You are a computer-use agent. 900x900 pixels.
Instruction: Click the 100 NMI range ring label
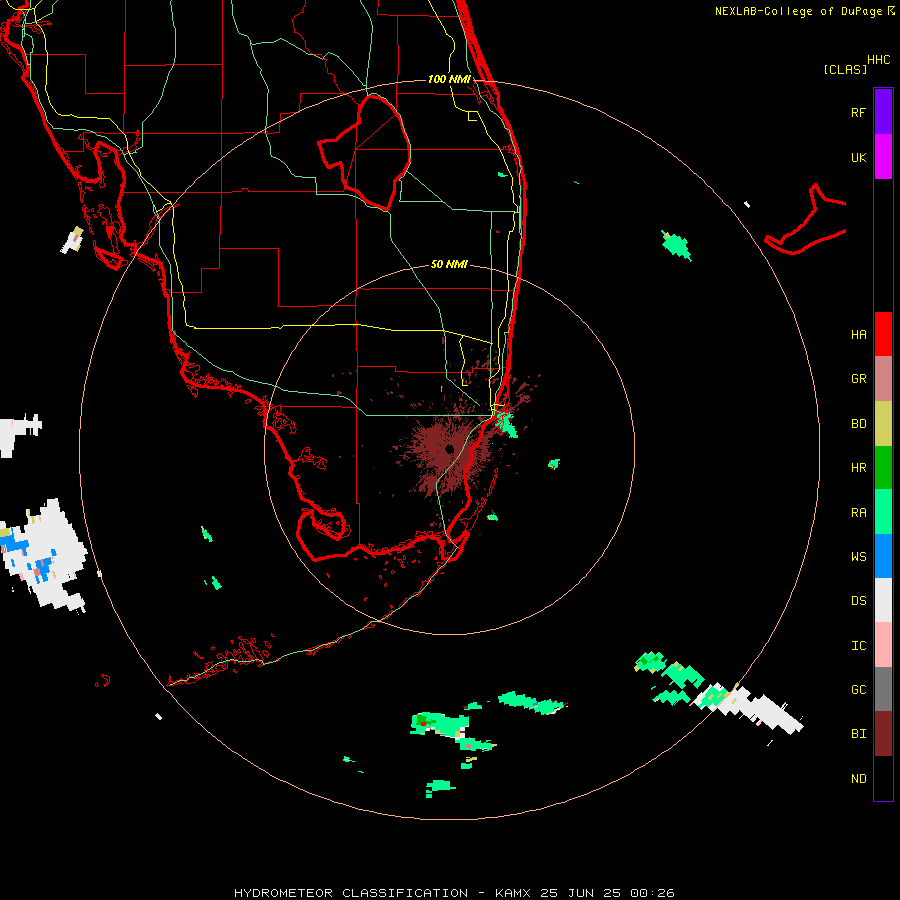pyautogui.click(x=449, y=79)
